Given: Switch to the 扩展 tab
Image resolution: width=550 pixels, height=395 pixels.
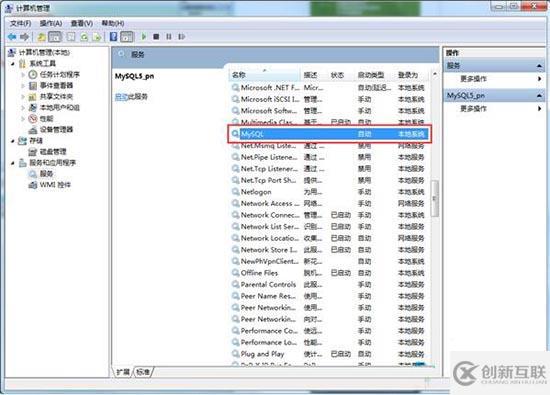Looking at the screenshot, I should coord(123,372).
